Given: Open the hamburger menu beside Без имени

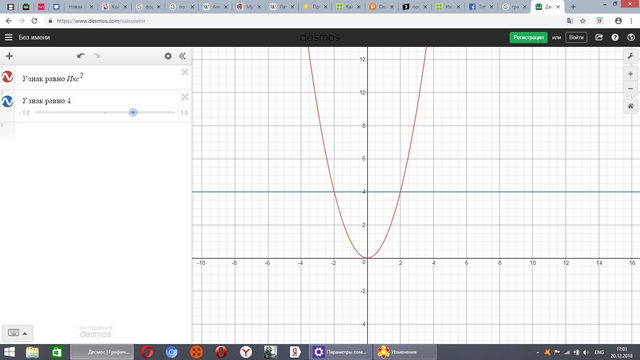Looking at the screenshot, I should [9, 37].
